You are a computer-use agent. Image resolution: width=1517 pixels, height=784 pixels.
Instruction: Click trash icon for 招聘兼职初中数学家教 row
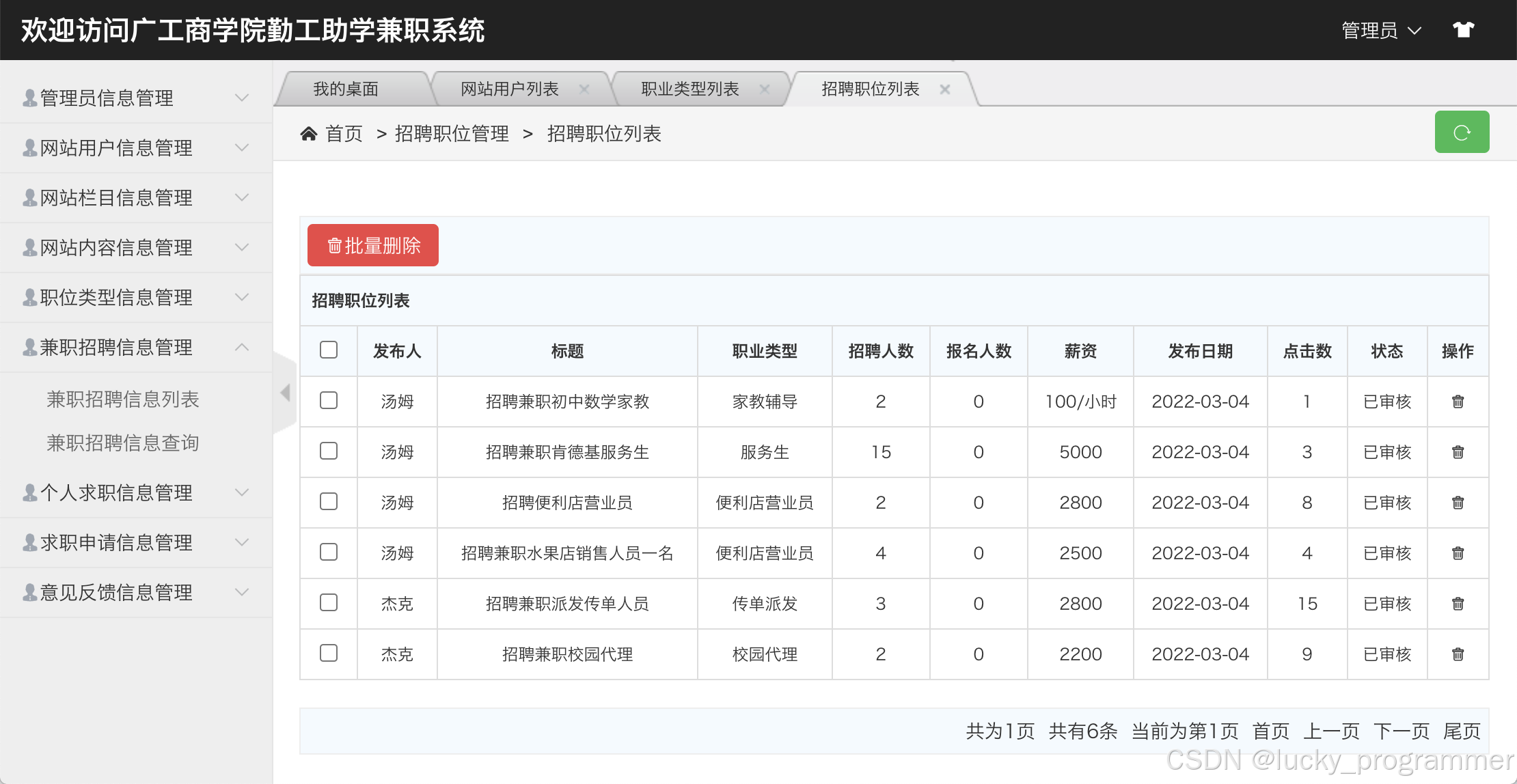[x=1458, y=402]
